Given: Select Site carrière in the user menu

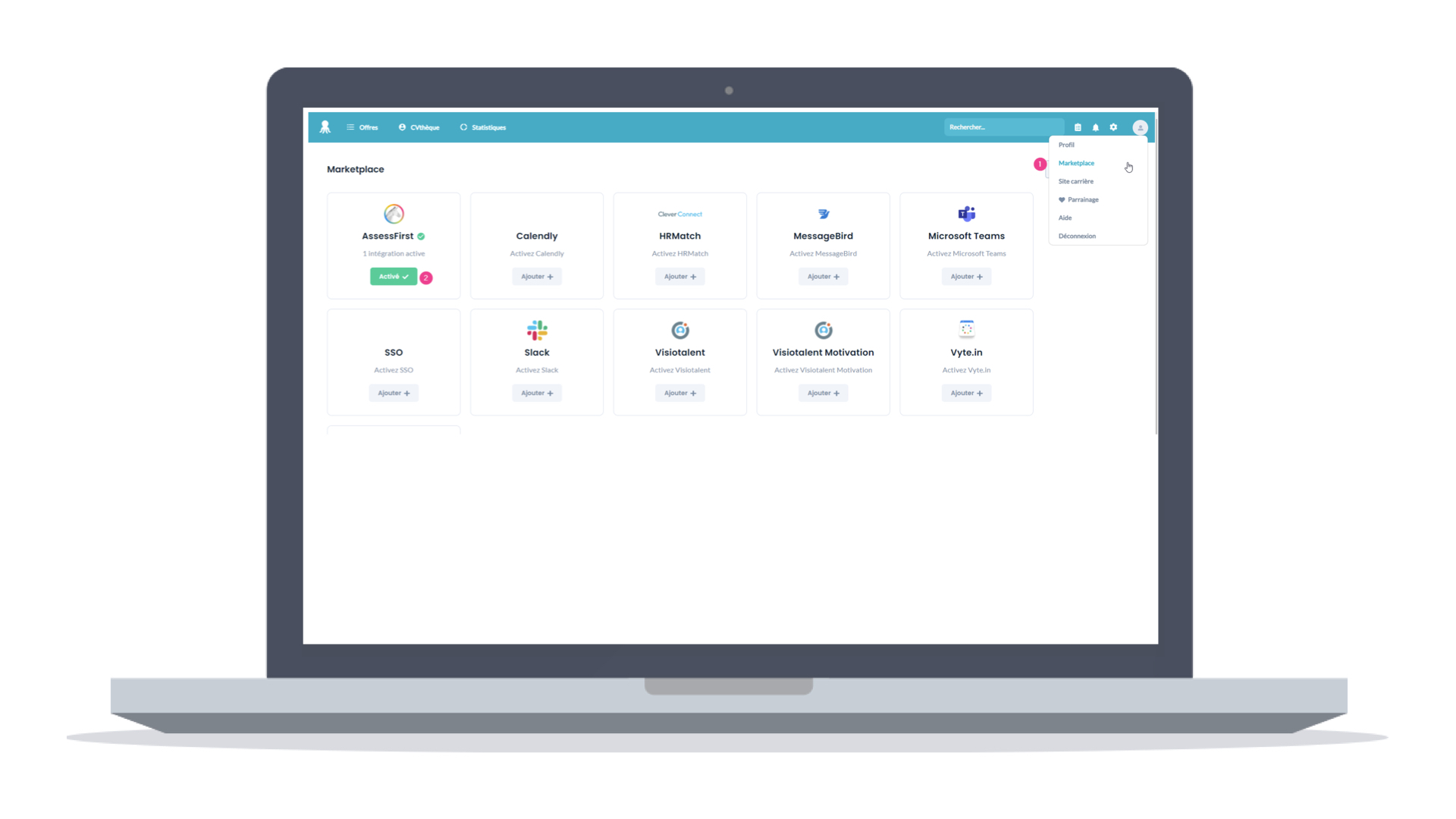Looking at the screenshot, I should [x=1075, y=181].
